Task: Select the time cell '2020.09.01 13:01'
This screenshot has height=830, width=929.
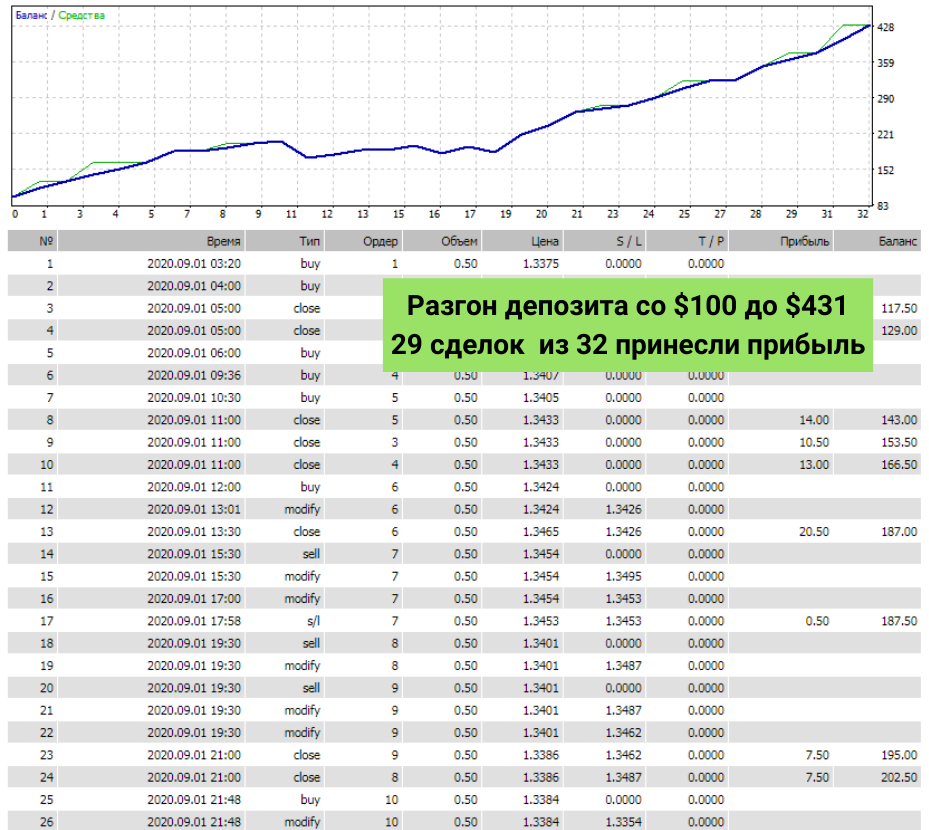Action: 194,509
